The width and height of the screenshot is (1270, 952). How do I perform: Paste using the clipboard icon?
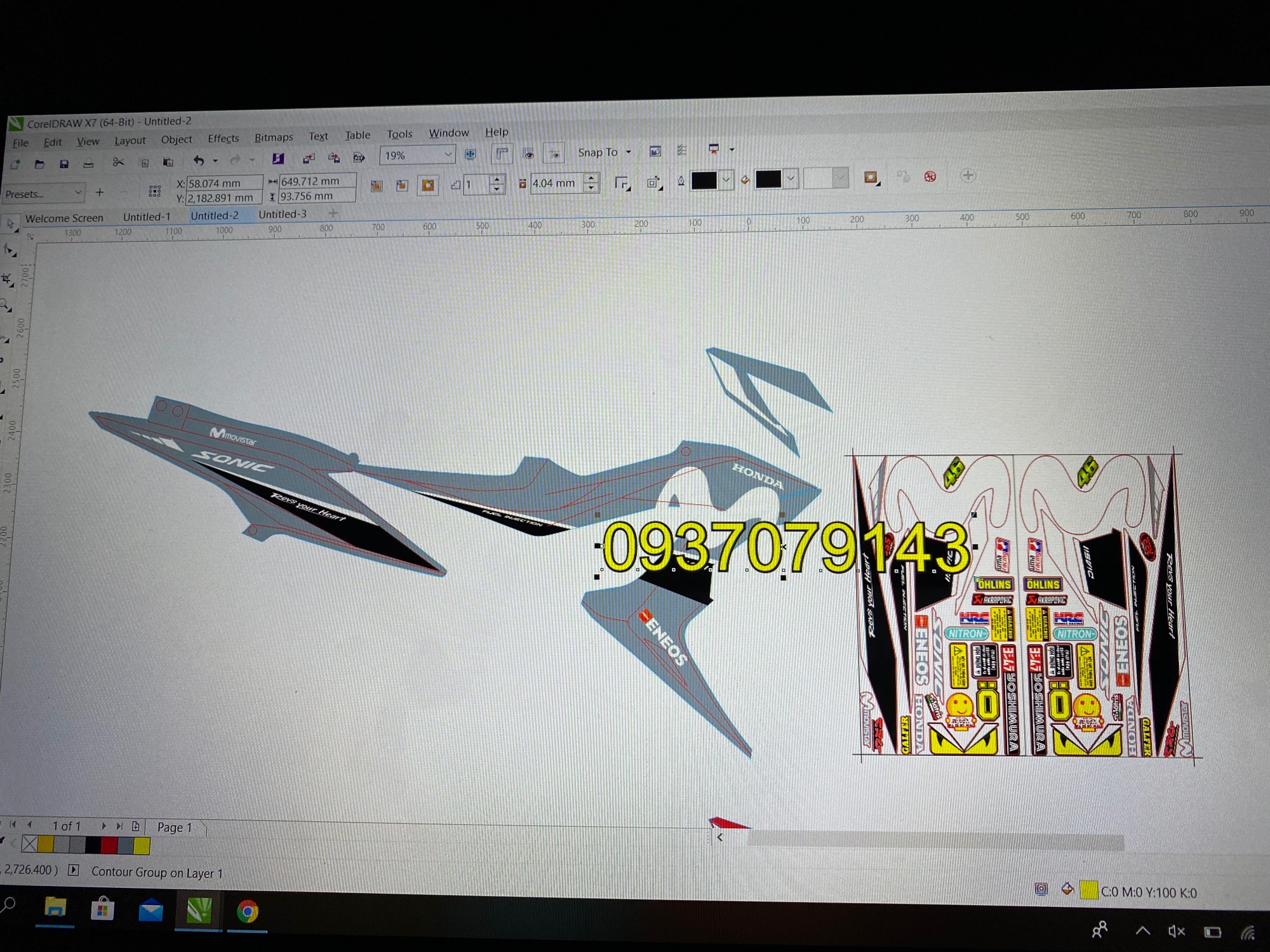click(168, 162)
